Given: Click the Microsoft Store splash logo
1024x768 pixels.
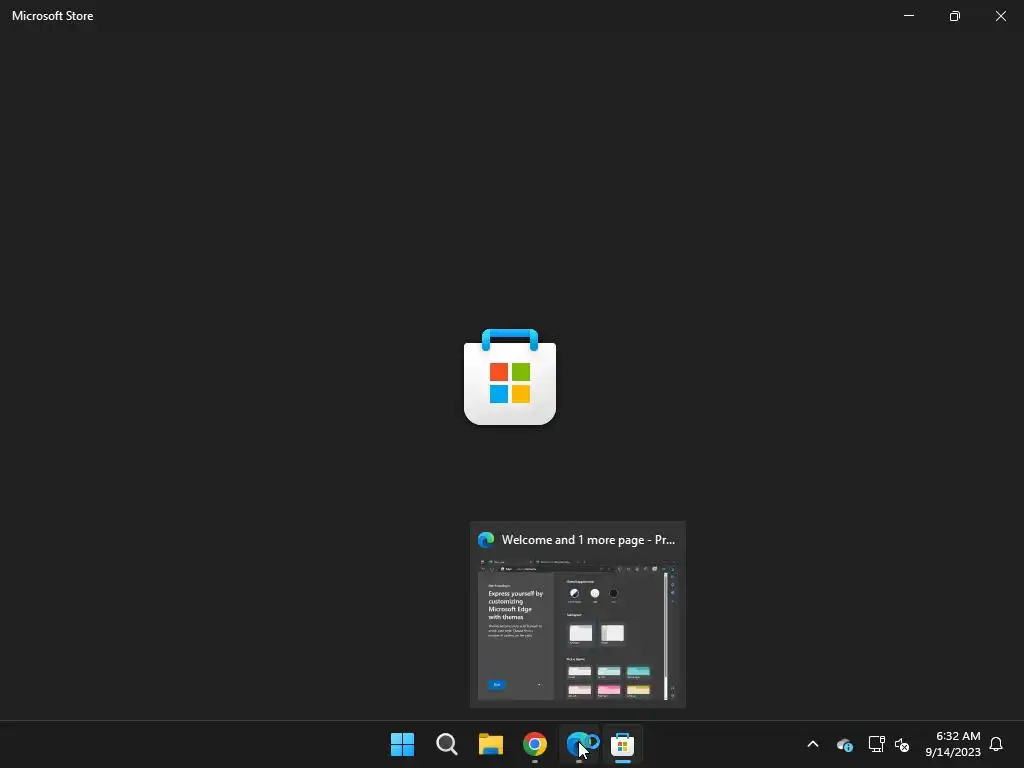Looking at the screenshot, I should 510,377.
